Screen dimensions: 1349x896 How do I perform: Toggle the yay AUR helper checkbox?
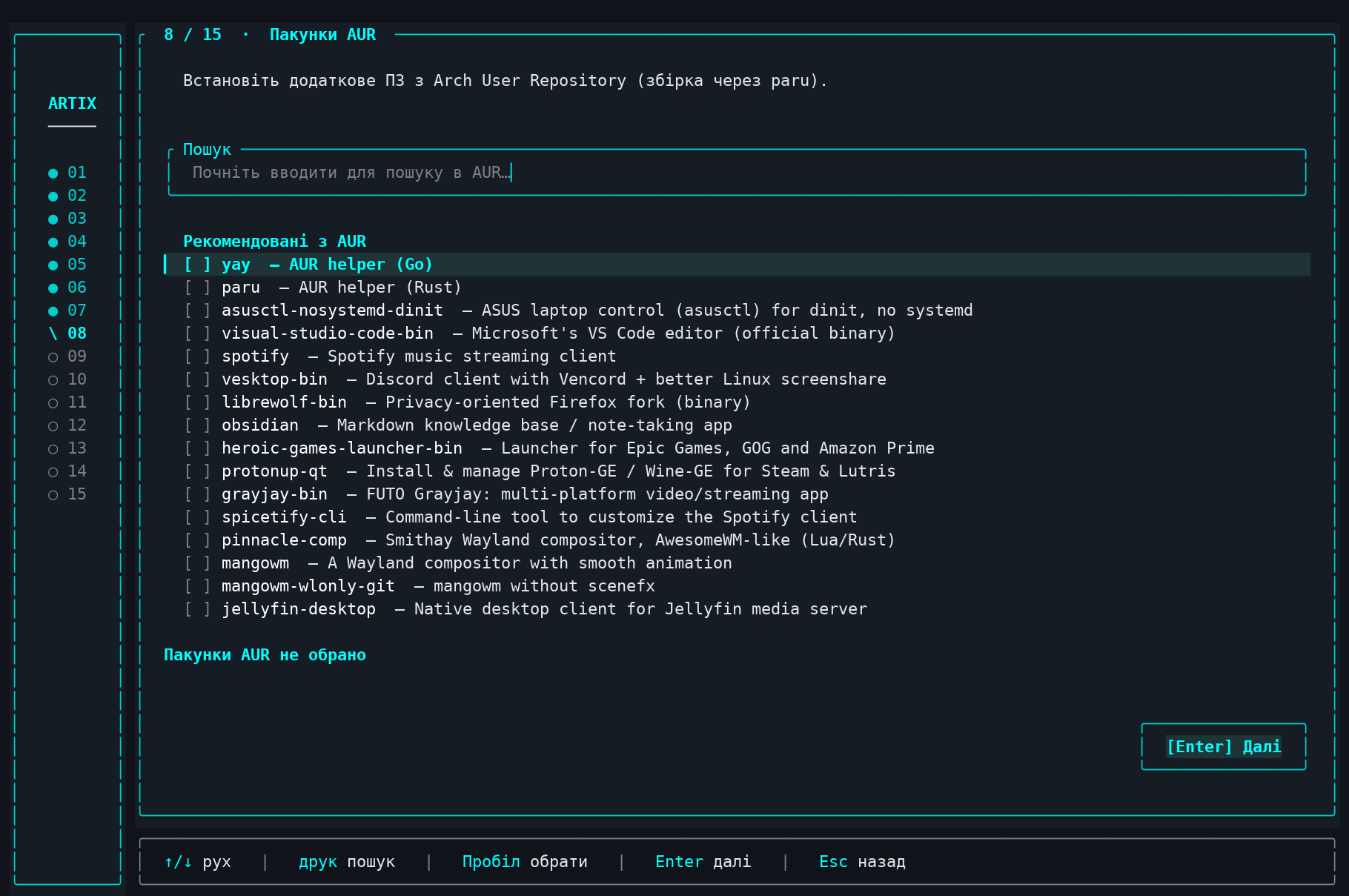click(x=197, y=265)
